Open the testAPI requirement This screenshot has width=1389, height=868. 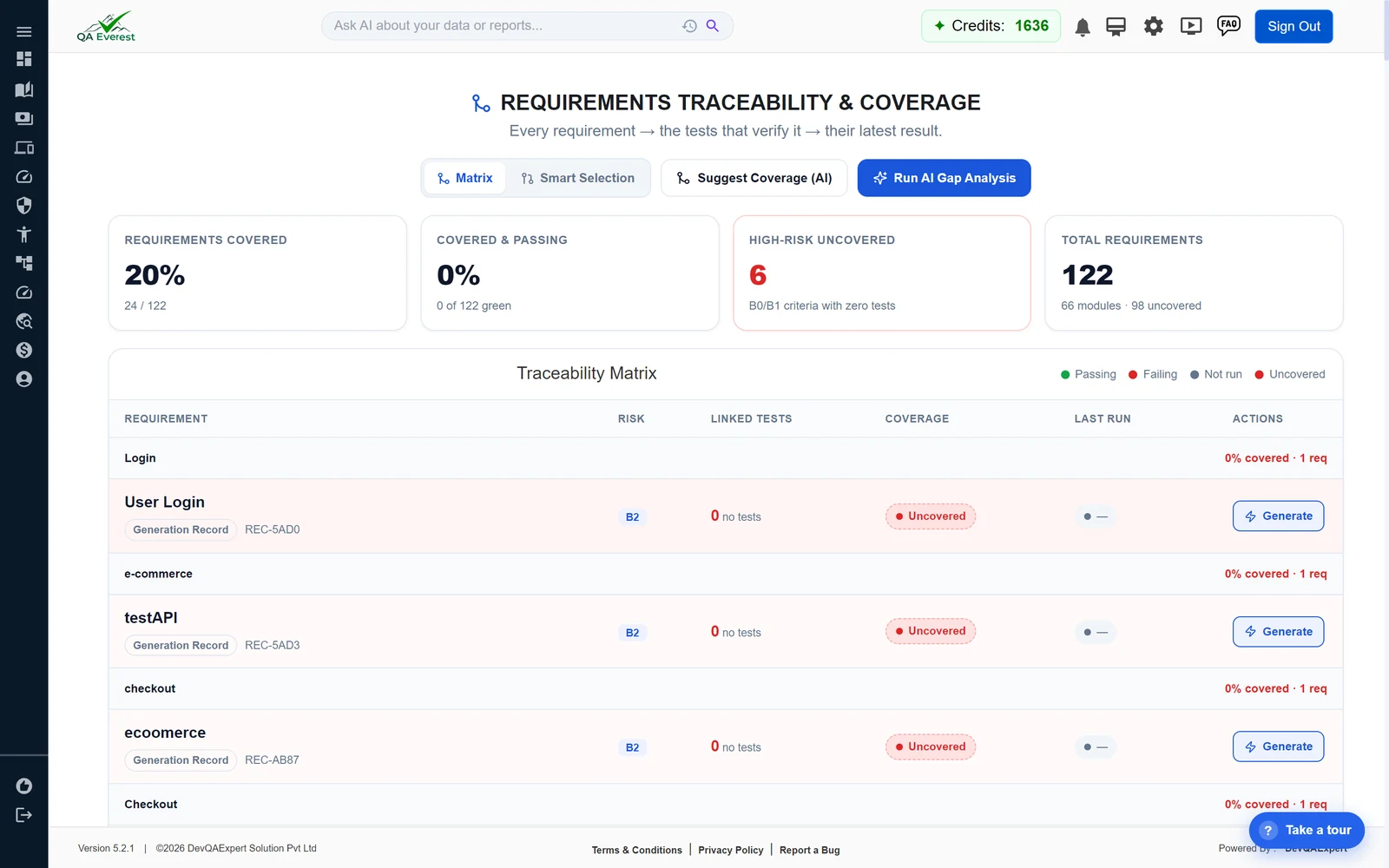click(150, 617)
